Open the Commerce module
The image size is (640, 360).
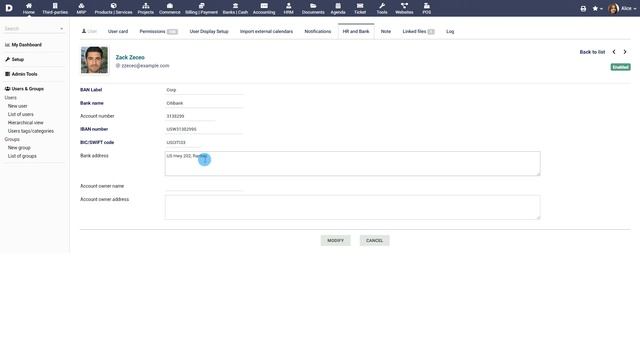coord(170,8)
